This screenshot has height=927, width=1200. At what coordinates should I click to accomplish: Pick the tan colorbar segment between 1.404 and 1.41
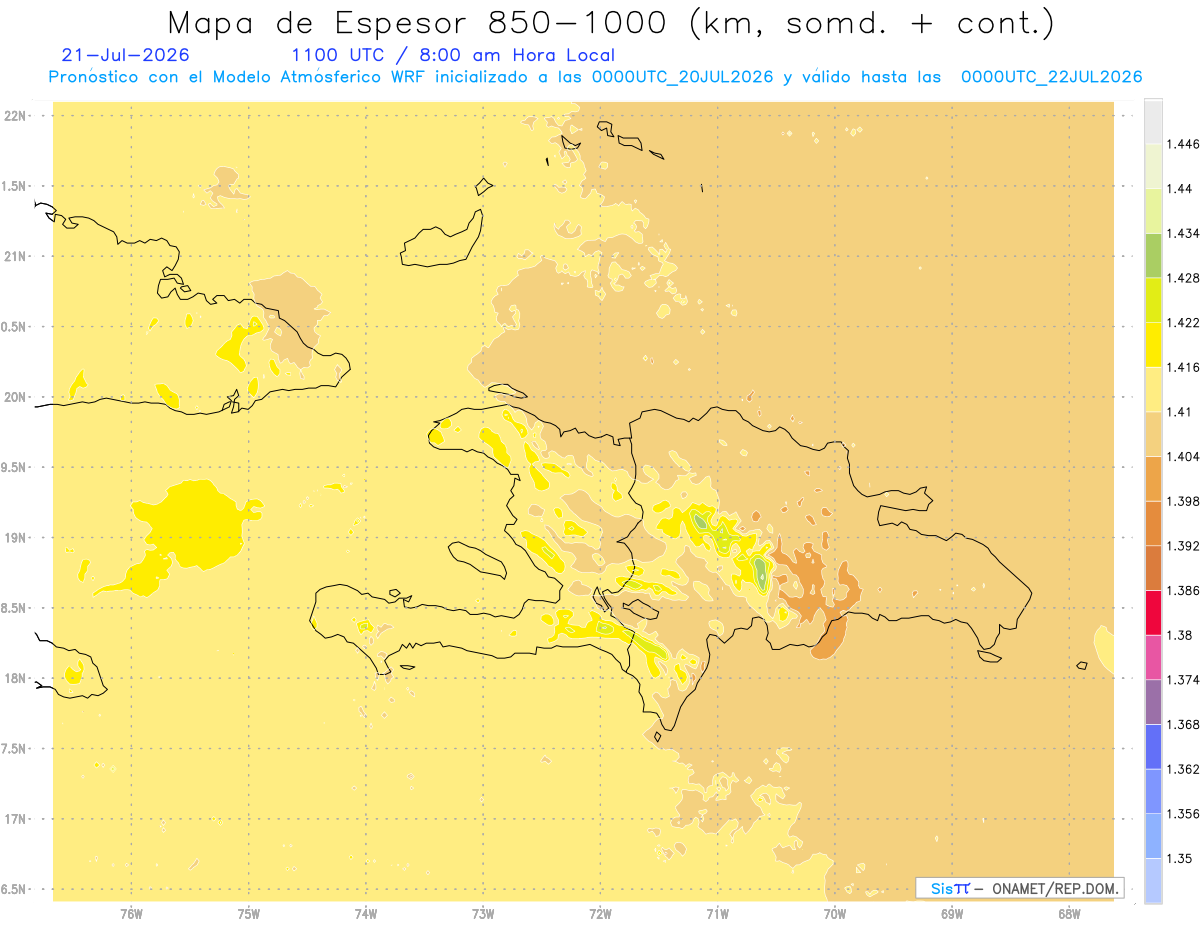pos(1153,434)
